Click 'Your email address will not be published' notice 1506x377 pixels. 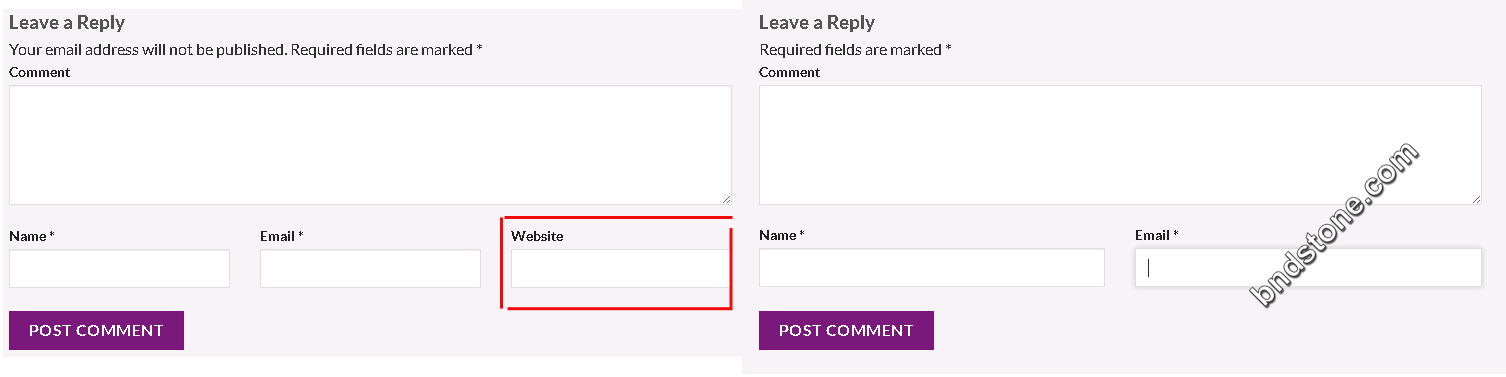pos(147,49)
